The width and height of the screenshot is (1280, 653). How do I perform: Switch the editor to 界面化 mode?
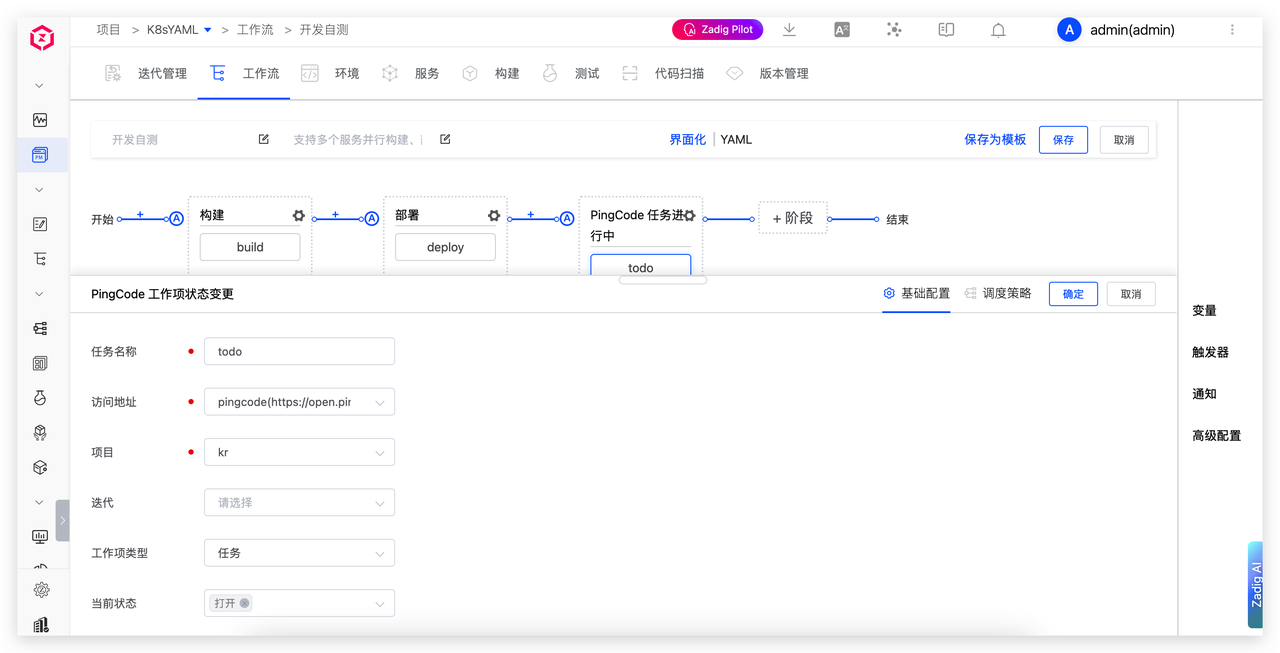(x=687, y=140)
